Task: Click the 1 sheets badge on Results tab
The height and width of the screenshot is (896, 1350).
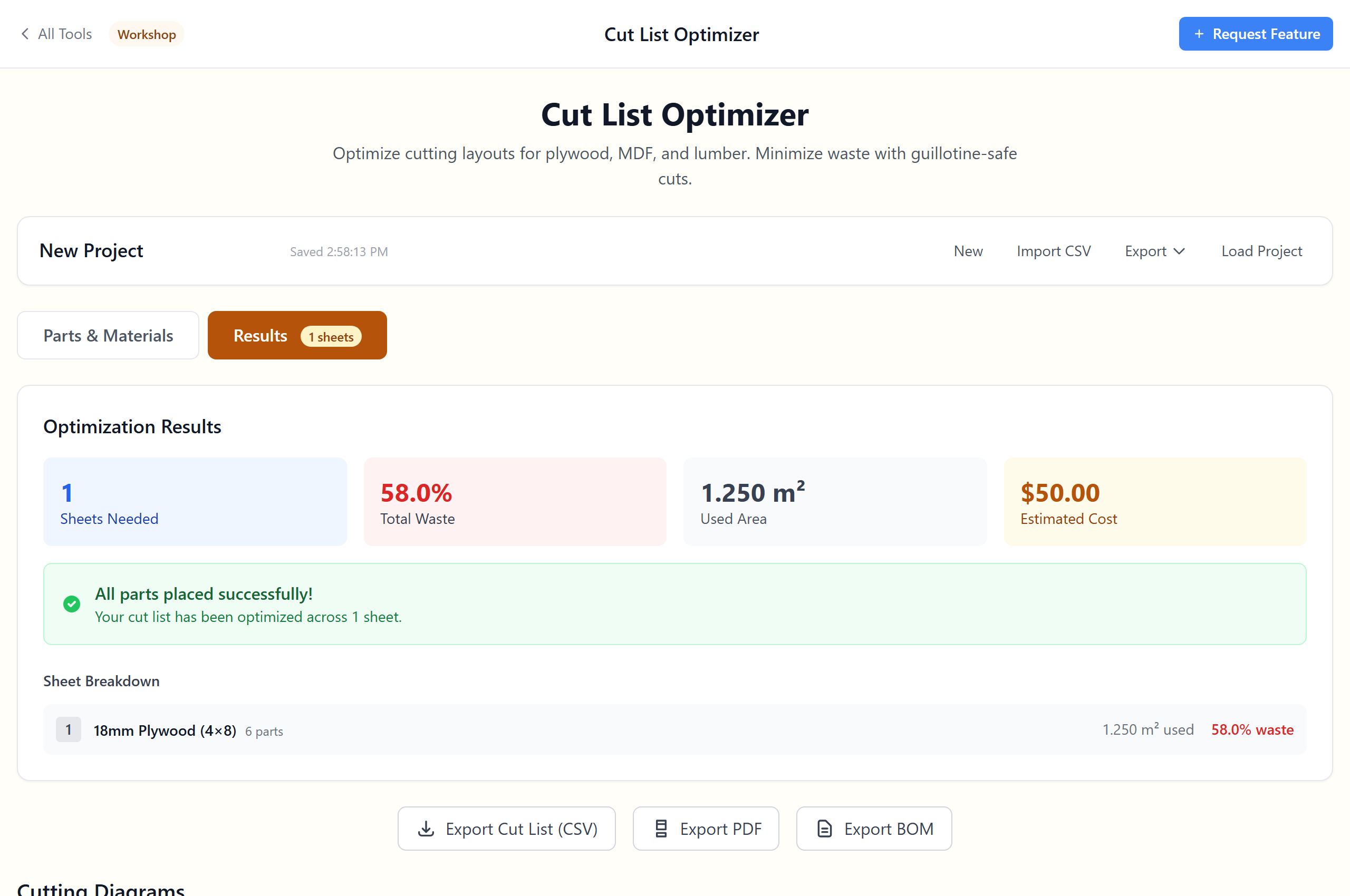Action: (x=331, y=337)
